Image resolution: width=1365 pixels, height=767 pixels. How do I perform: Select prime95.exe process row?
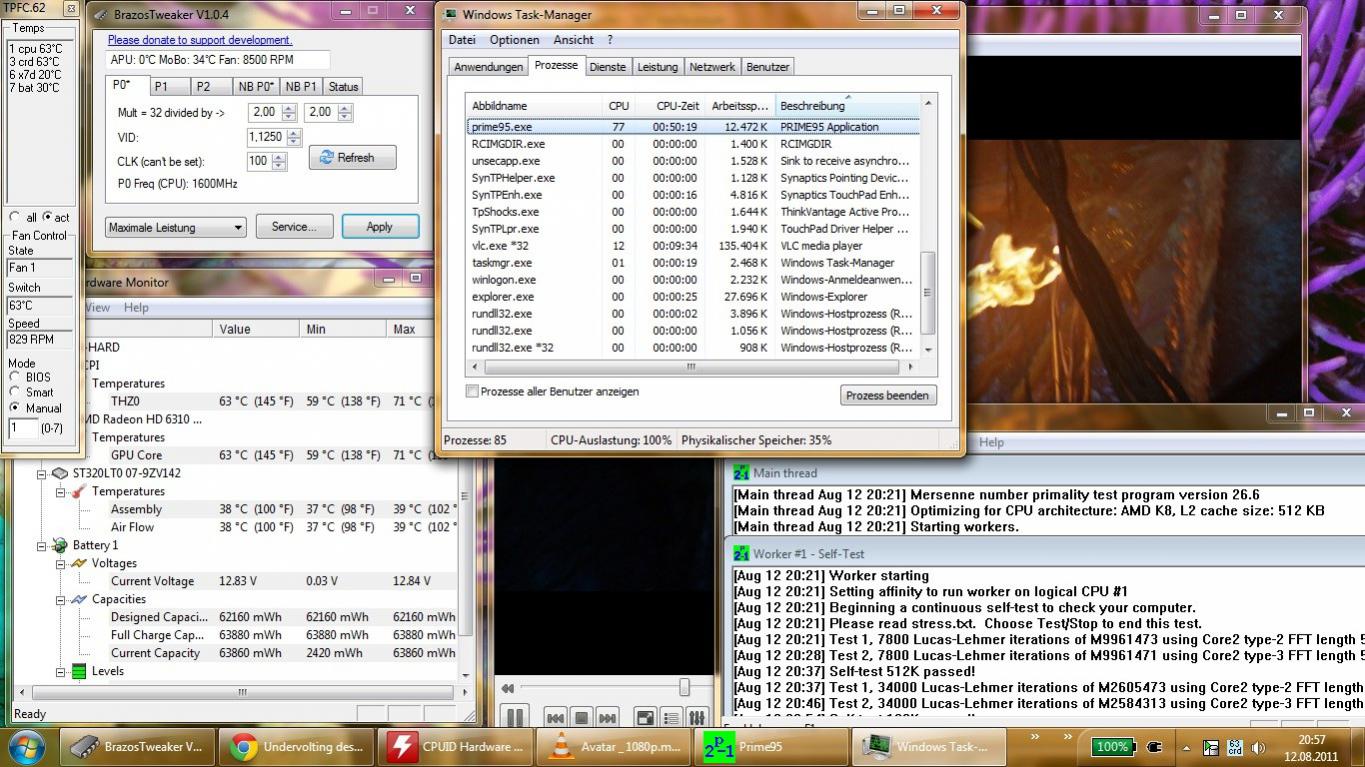[x=693, y=127]
